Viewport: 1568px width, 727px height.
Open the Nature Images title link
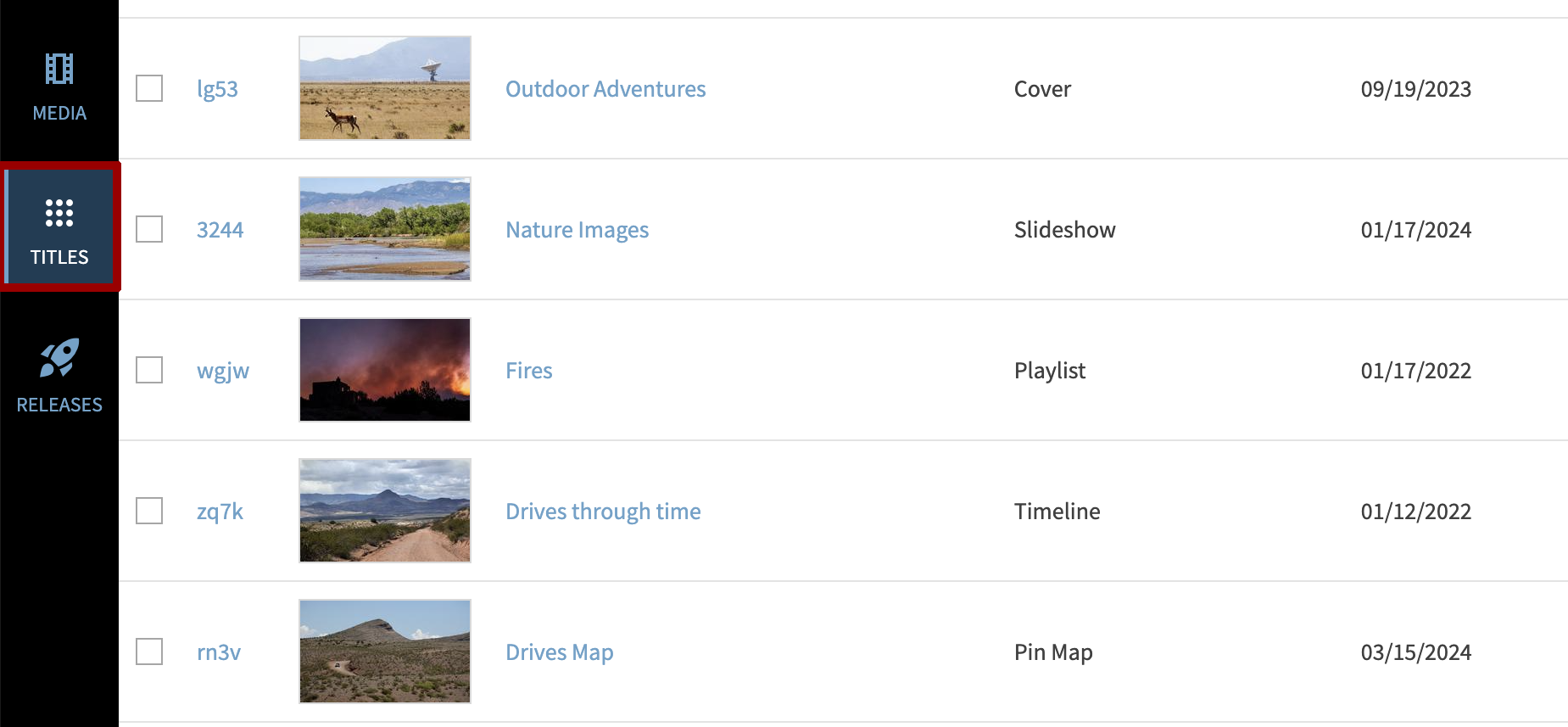pos(577,230)
